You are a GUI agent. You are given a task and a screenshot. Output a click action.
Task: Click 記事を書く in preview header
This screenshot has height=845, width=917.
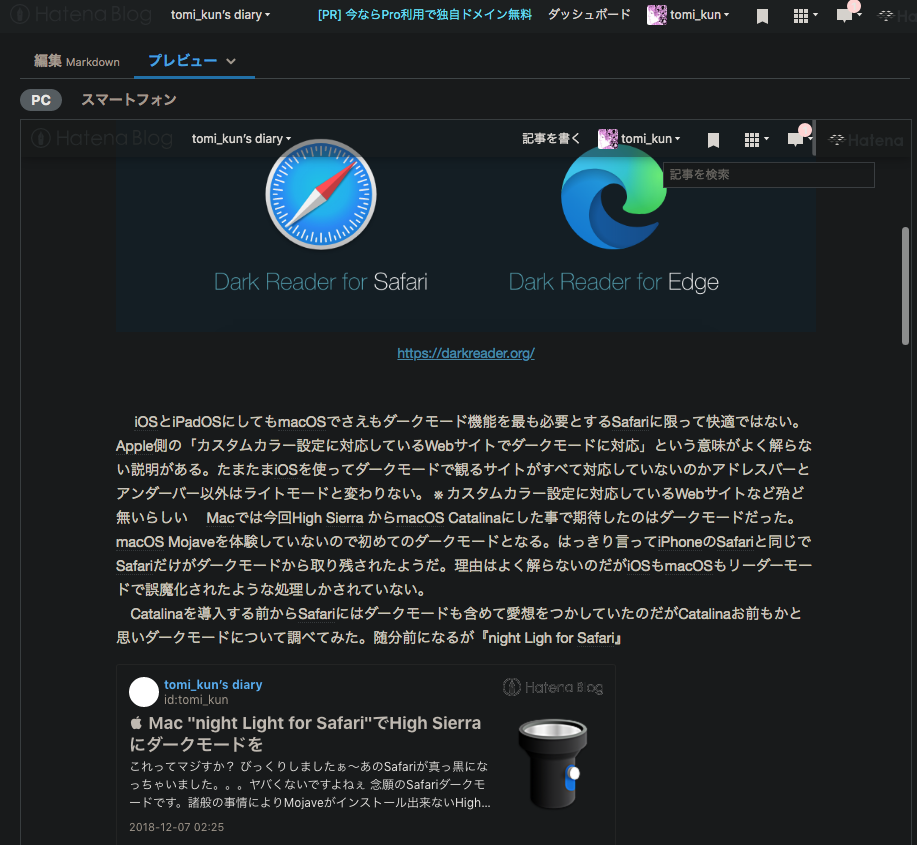coord(550,139)
